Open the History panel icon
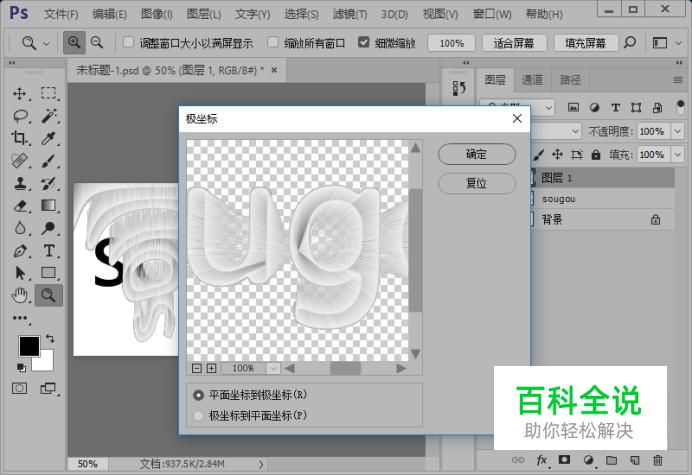692x475 pixels. (x=459, y=88)
